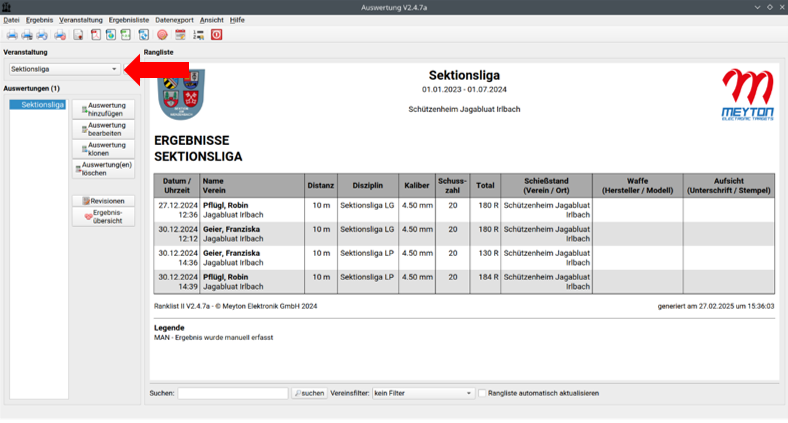Click the numbered ranking list toolbar icon
Screen dimensions: 788x423
[198, 35]
